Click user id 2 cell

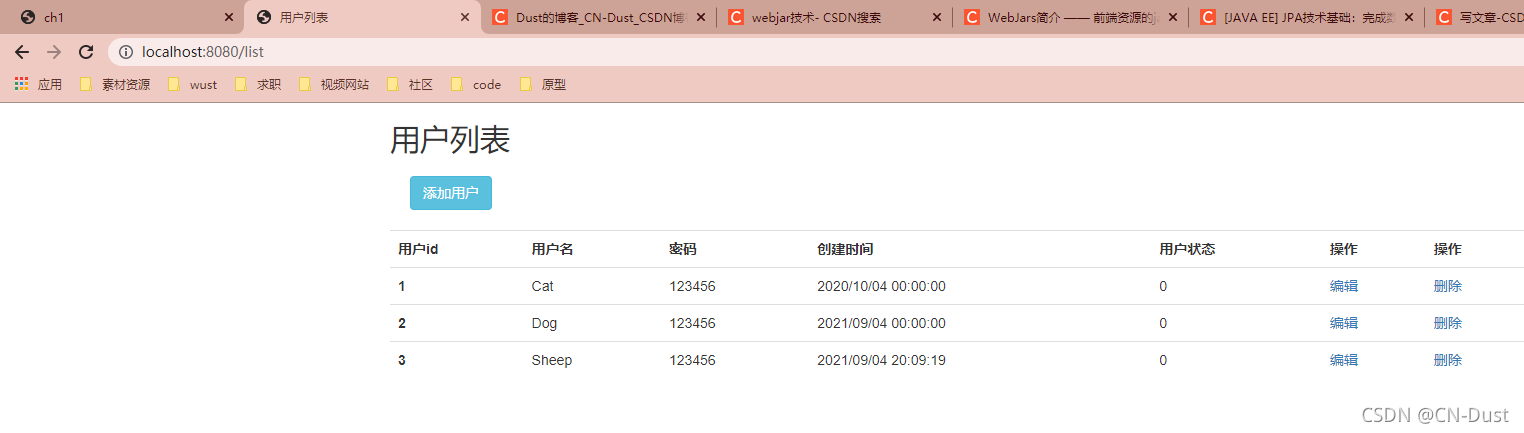click(402, 323)
